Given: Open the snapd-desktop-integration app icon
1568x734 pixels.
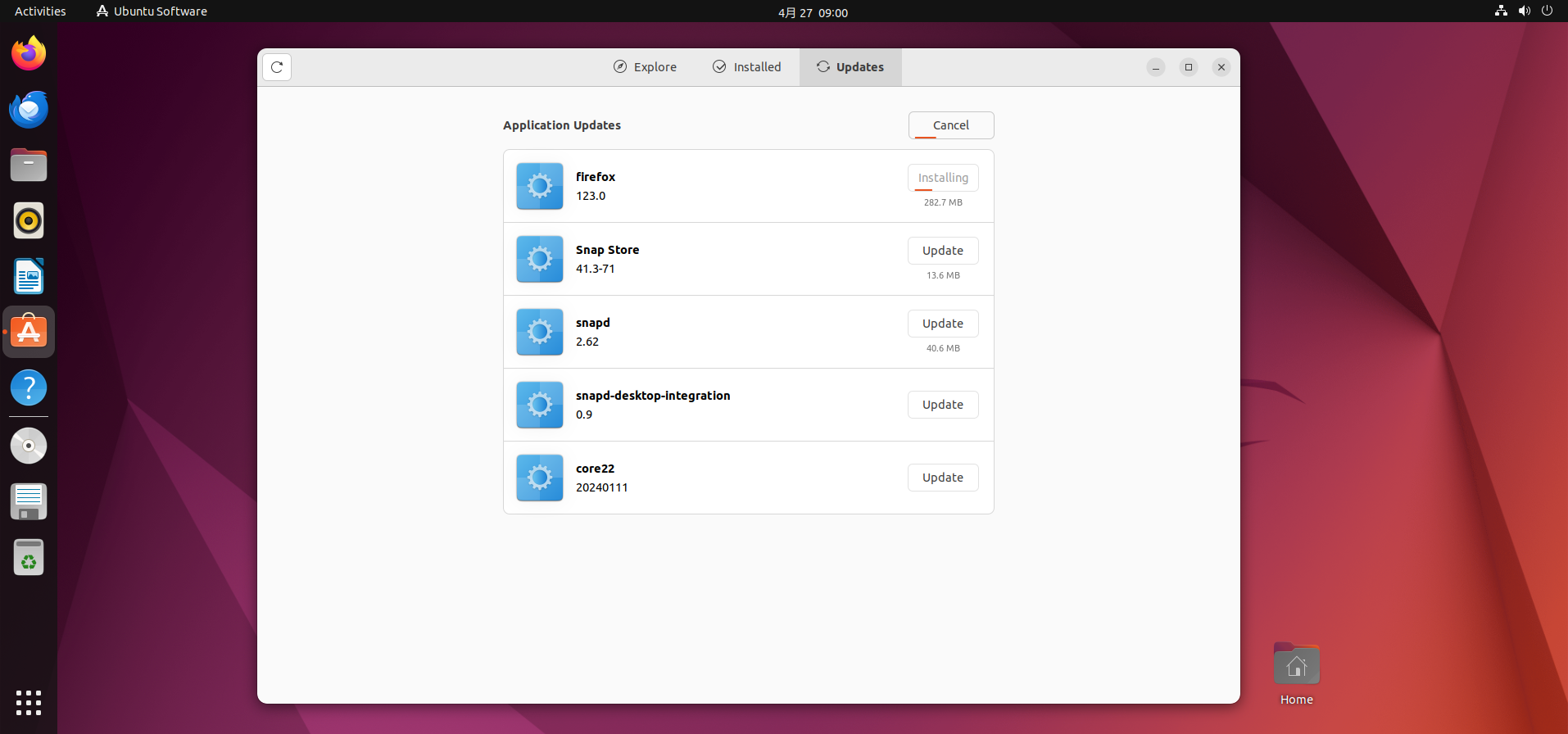Looking at the screenshot, I should [540, 405].
